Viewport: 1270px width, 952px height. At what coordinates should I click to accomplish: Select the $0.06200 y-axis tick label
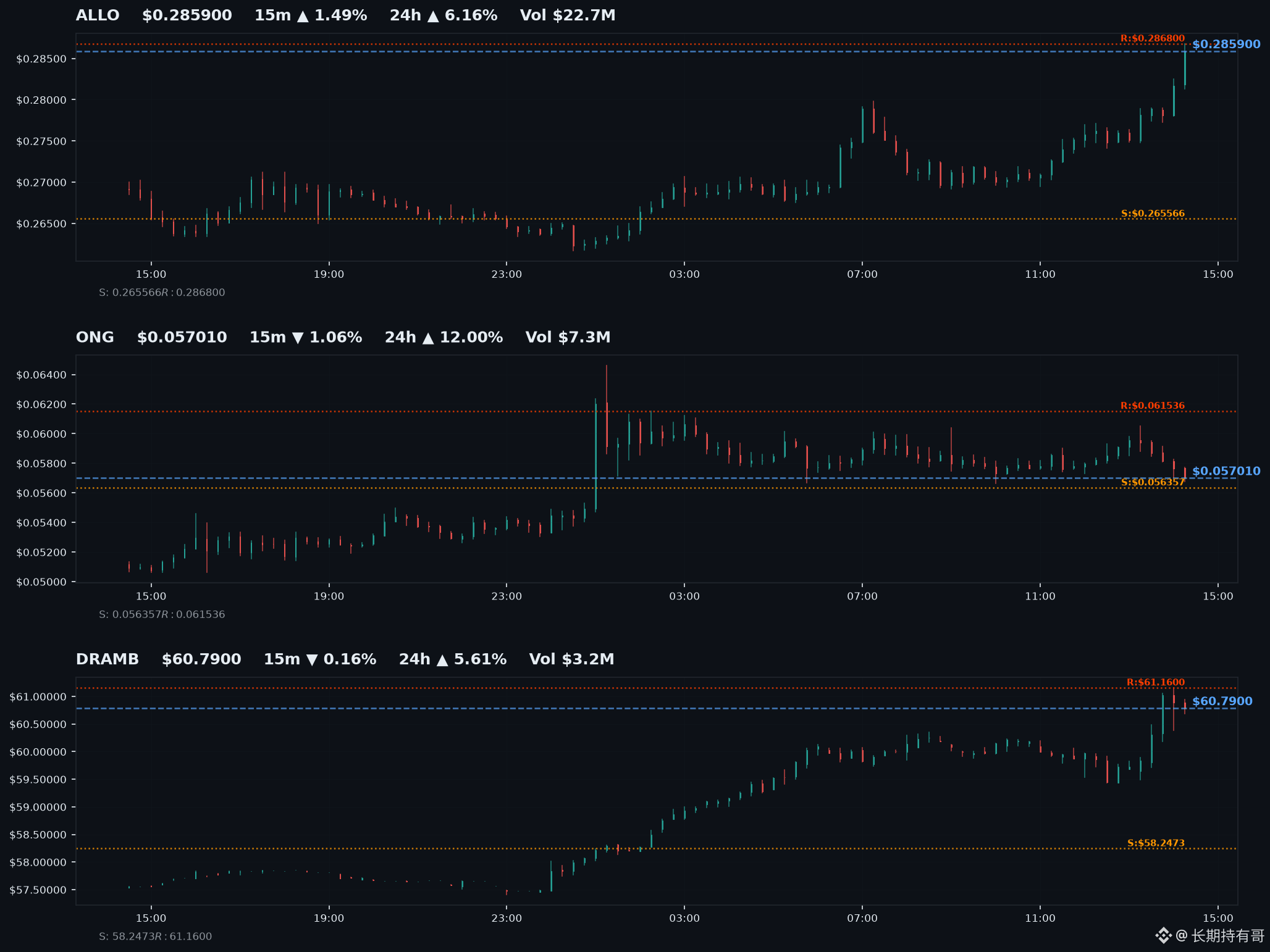pyautogui.click(x=41, y=405)
